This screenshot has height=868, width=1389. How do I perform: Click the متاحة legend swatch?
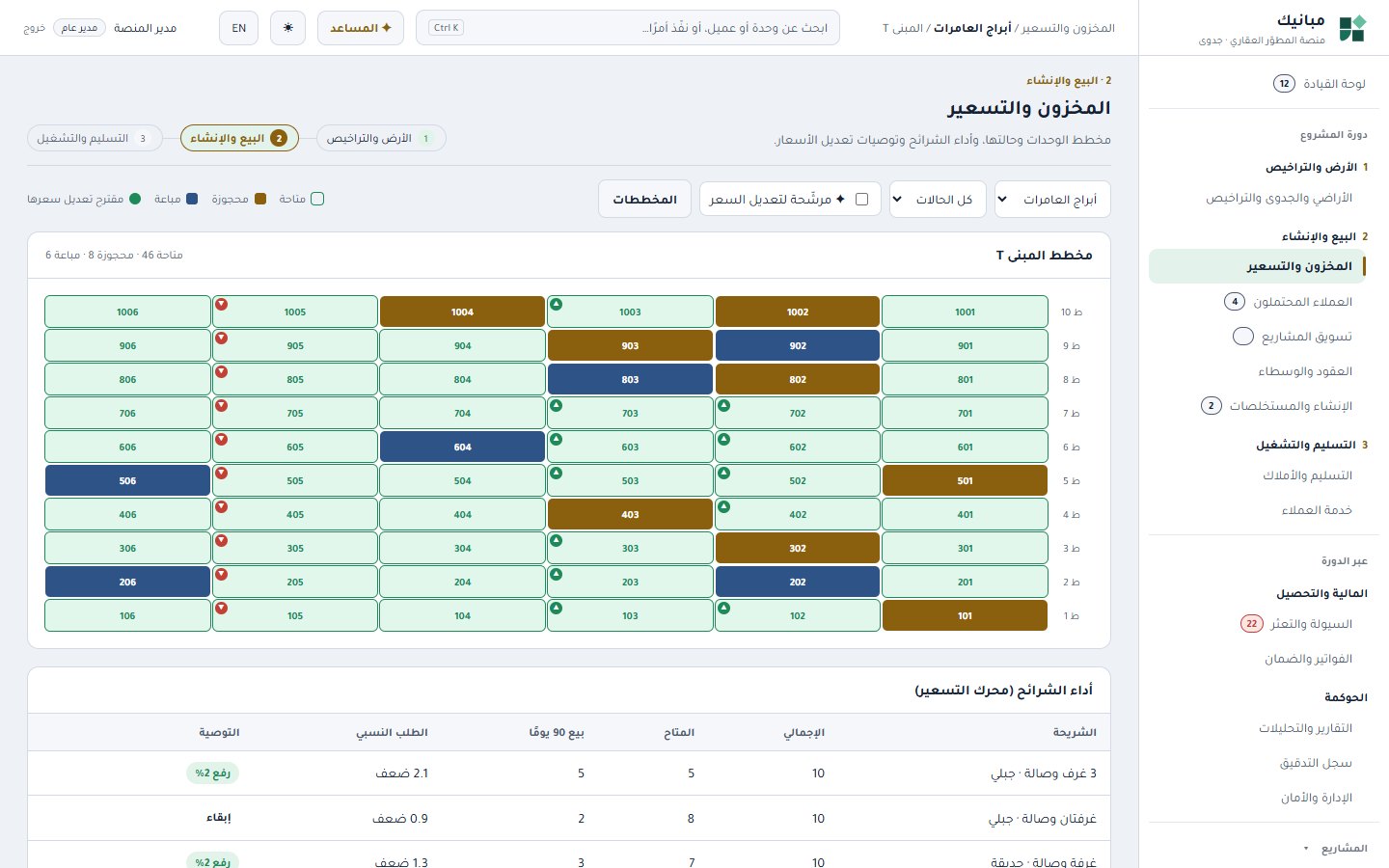pyautogui.click(x=317, y=199)
